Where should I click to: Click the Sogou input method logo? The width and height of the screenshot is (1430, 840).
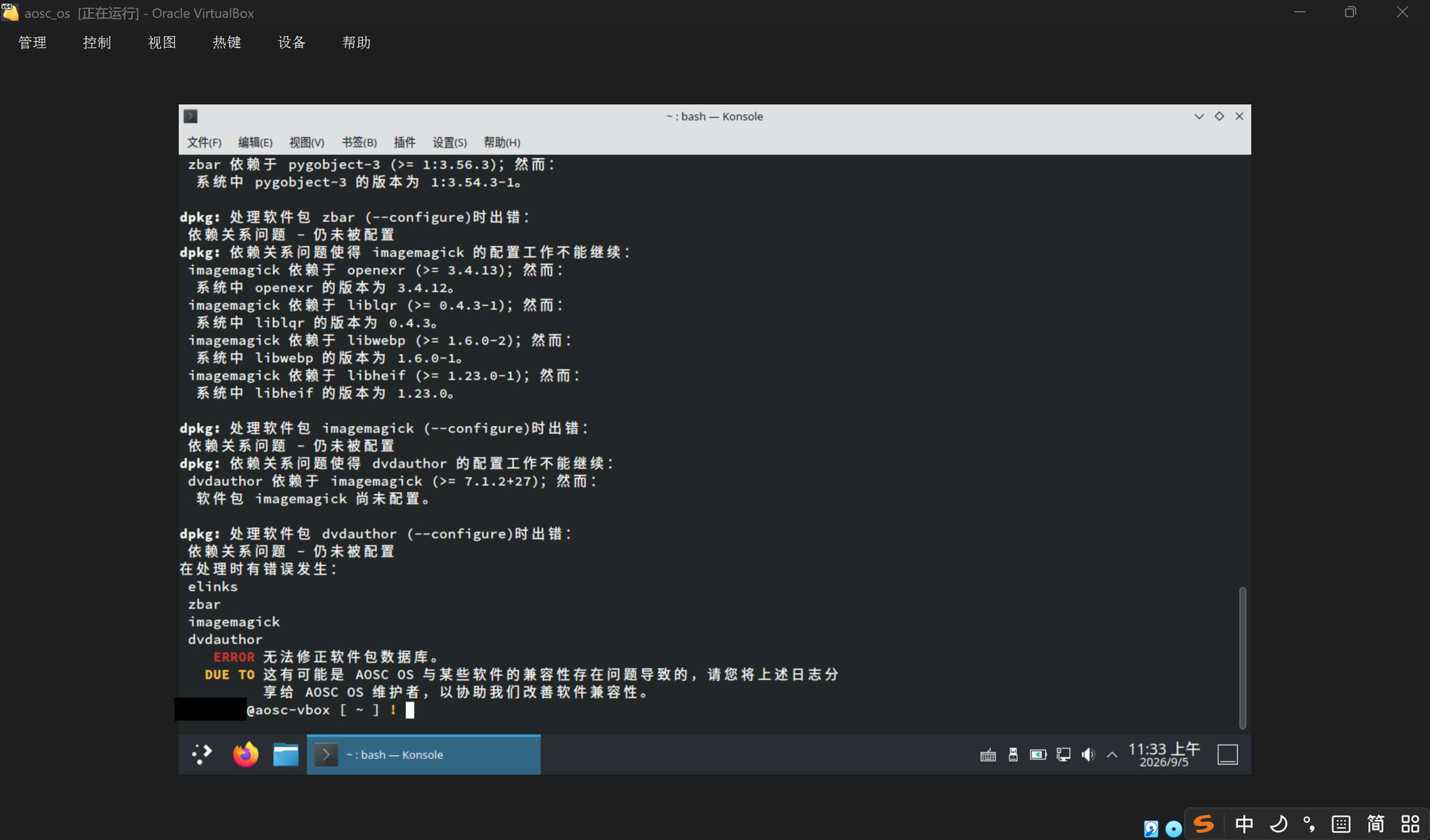coord(1204,824)
